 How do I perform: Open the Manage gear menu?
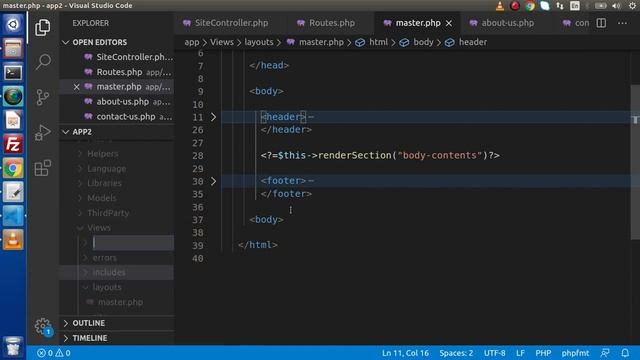click(x=42, y=326)
